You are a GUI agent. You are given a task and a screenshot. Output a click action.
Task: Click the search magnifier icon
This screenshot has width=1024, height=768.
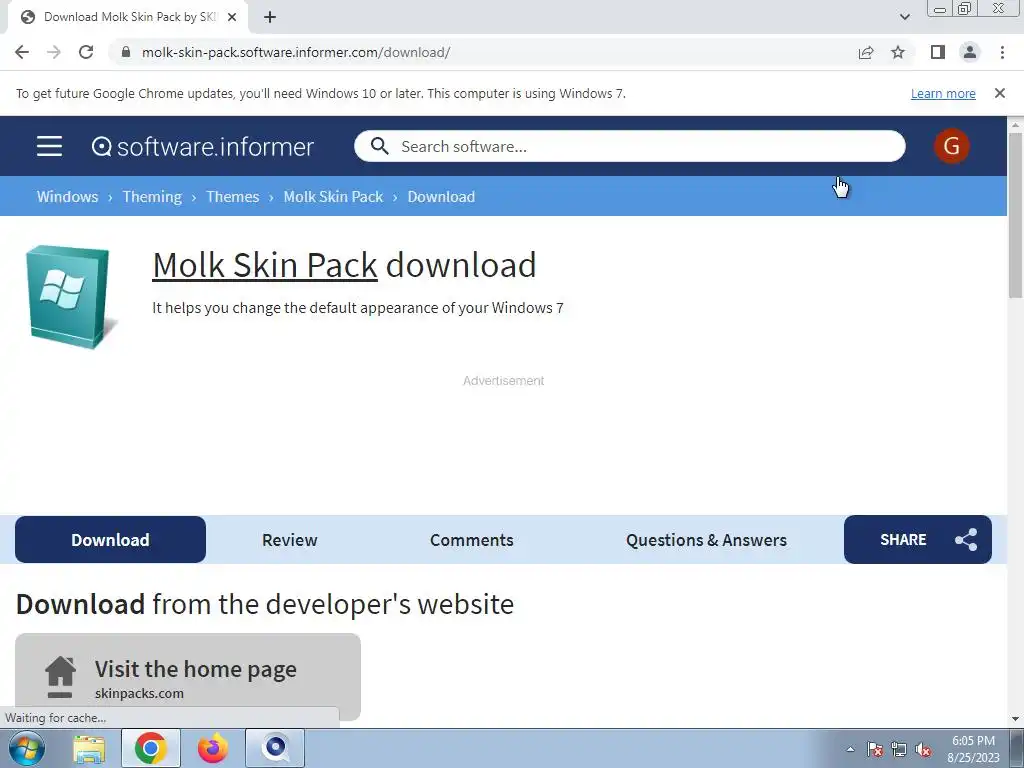click(x=379, y=146)
